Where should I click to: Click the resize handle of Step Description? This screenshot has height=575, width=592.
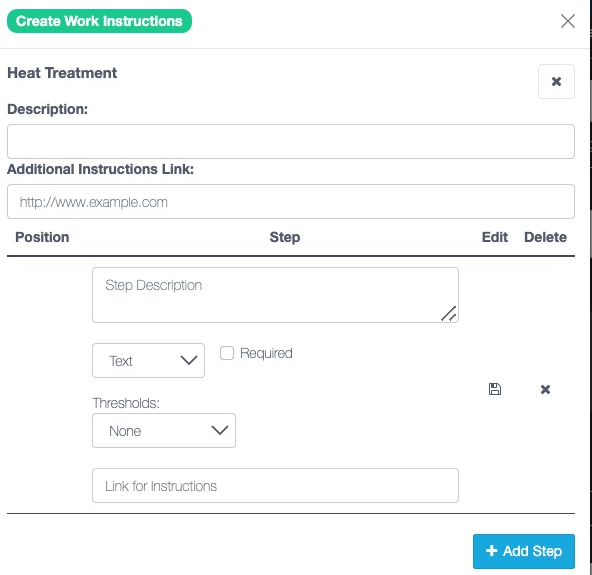[x=449, y=314]
